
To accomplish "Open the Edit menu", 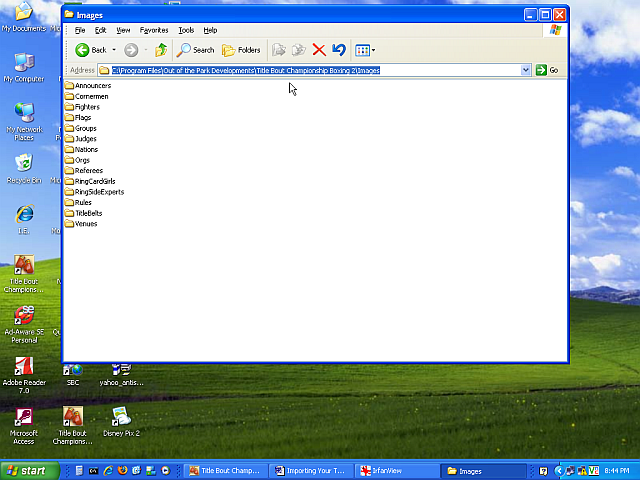I will pos(100,30).
